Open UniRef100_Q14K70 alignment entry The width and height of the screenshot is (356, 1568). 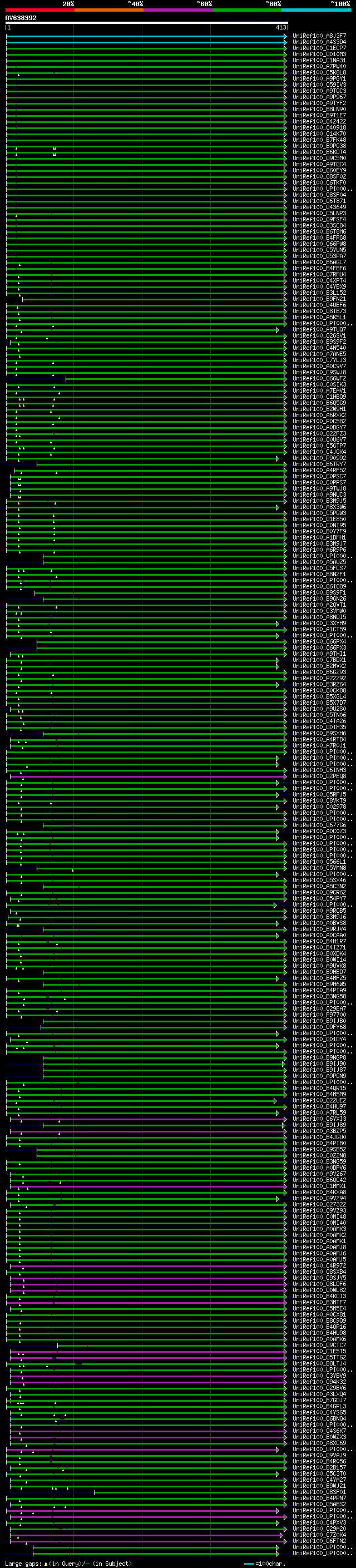click(x=319, y=134)
